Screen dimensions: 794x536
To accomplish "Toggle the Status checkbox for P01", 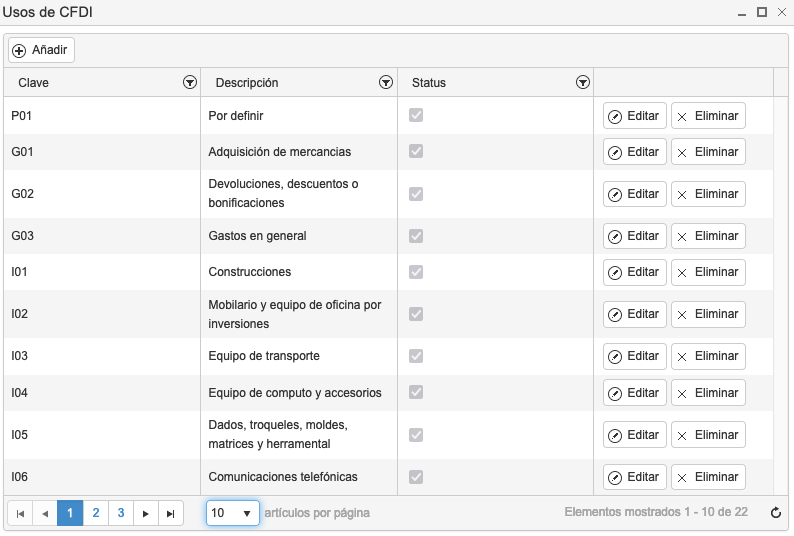I will [x=416, y=115].
